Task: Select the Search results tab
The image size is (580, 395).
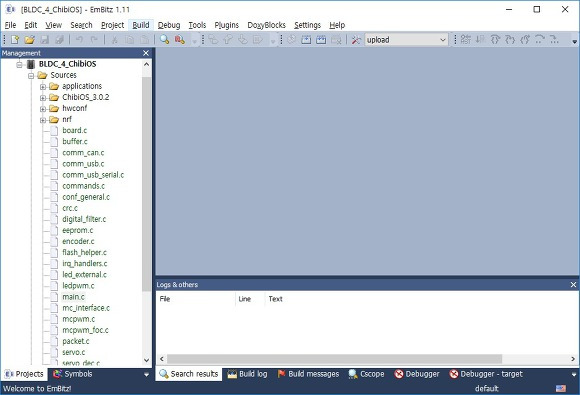Action: pyautogui.click(x=189, y=374)
